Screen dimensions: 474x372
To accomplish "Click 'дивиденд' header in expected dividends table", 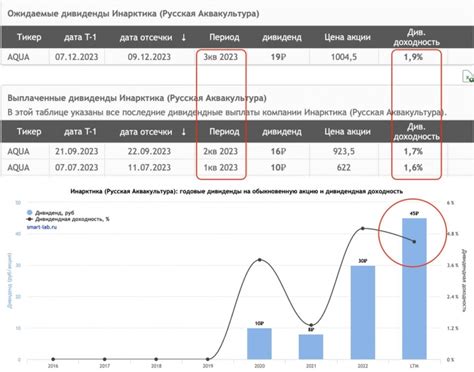I will [x=282, y=37].
